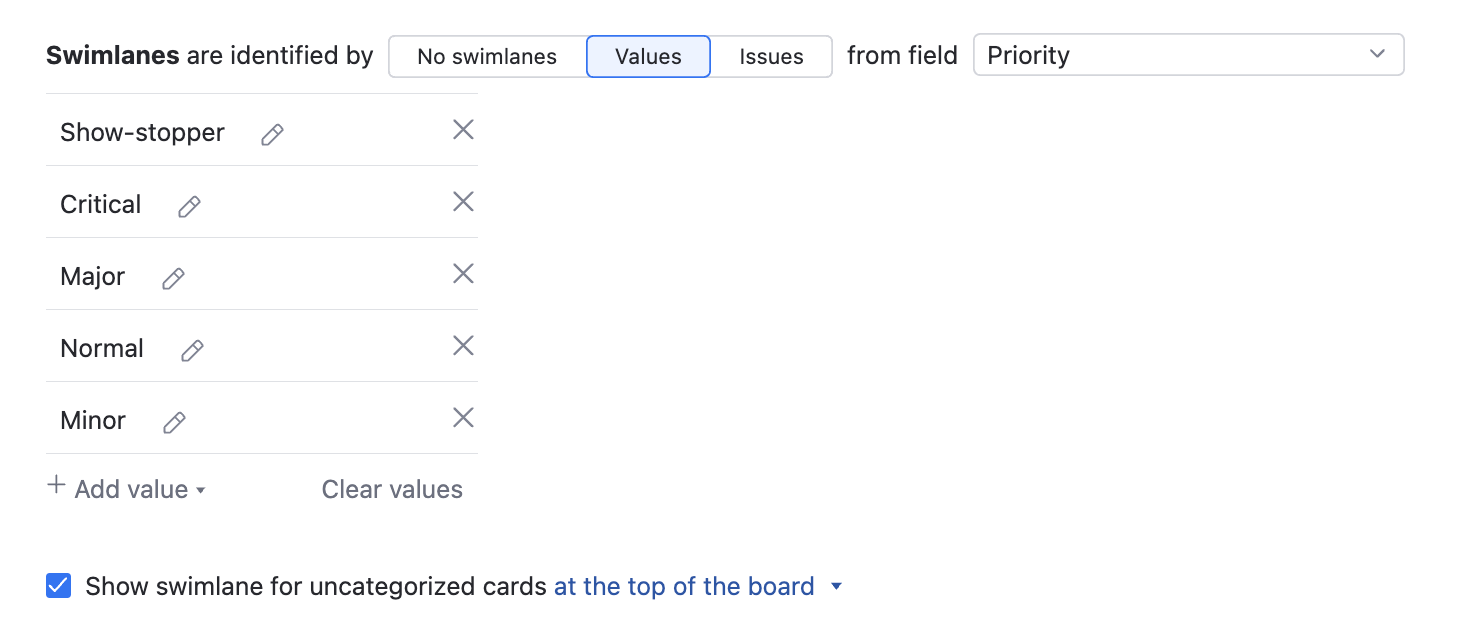
Task: Open the uncategorized swimlane position dropdown arrow
Action: 837,587
